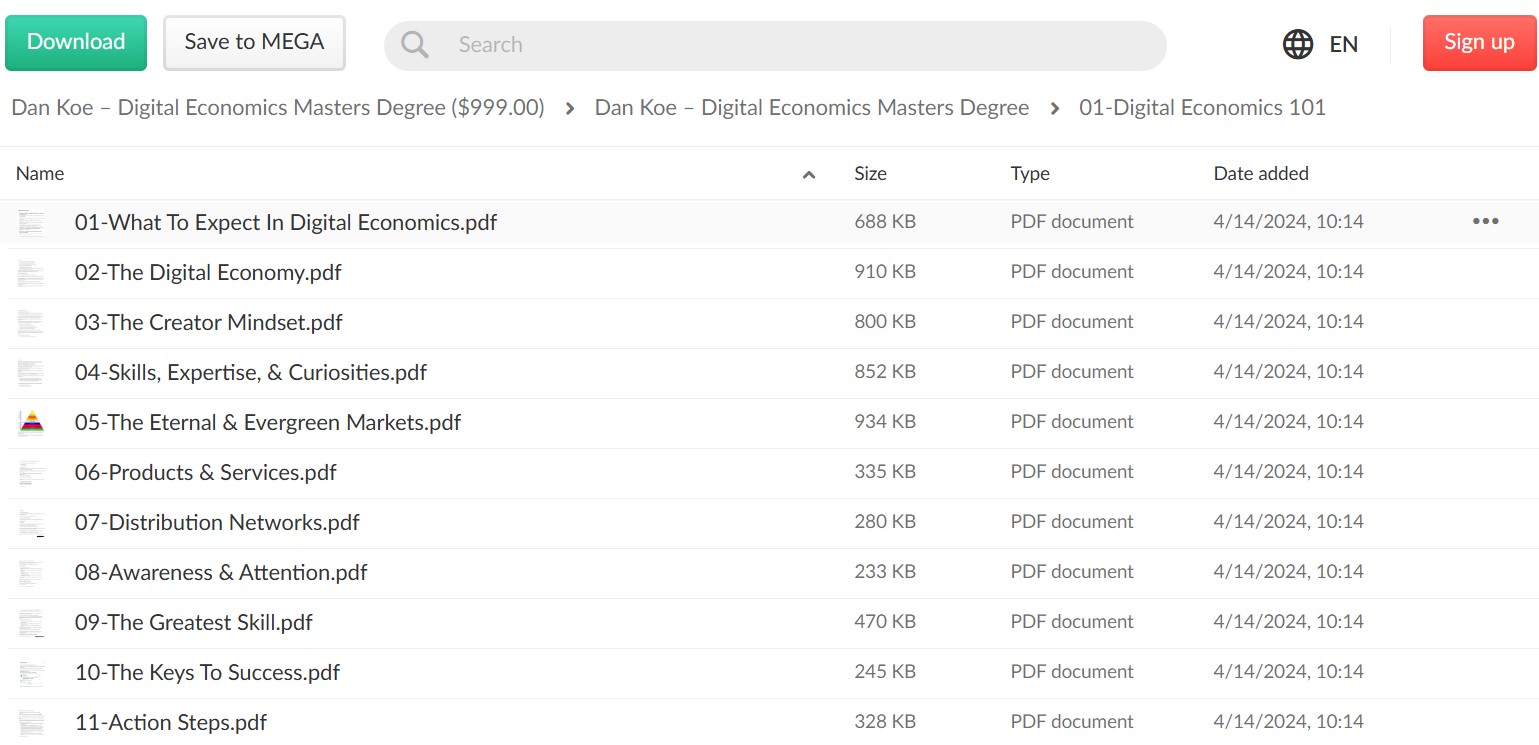Select the 09-The Greatest Skill.pdf file
1539x745 pixels.
tap(769, 622)
